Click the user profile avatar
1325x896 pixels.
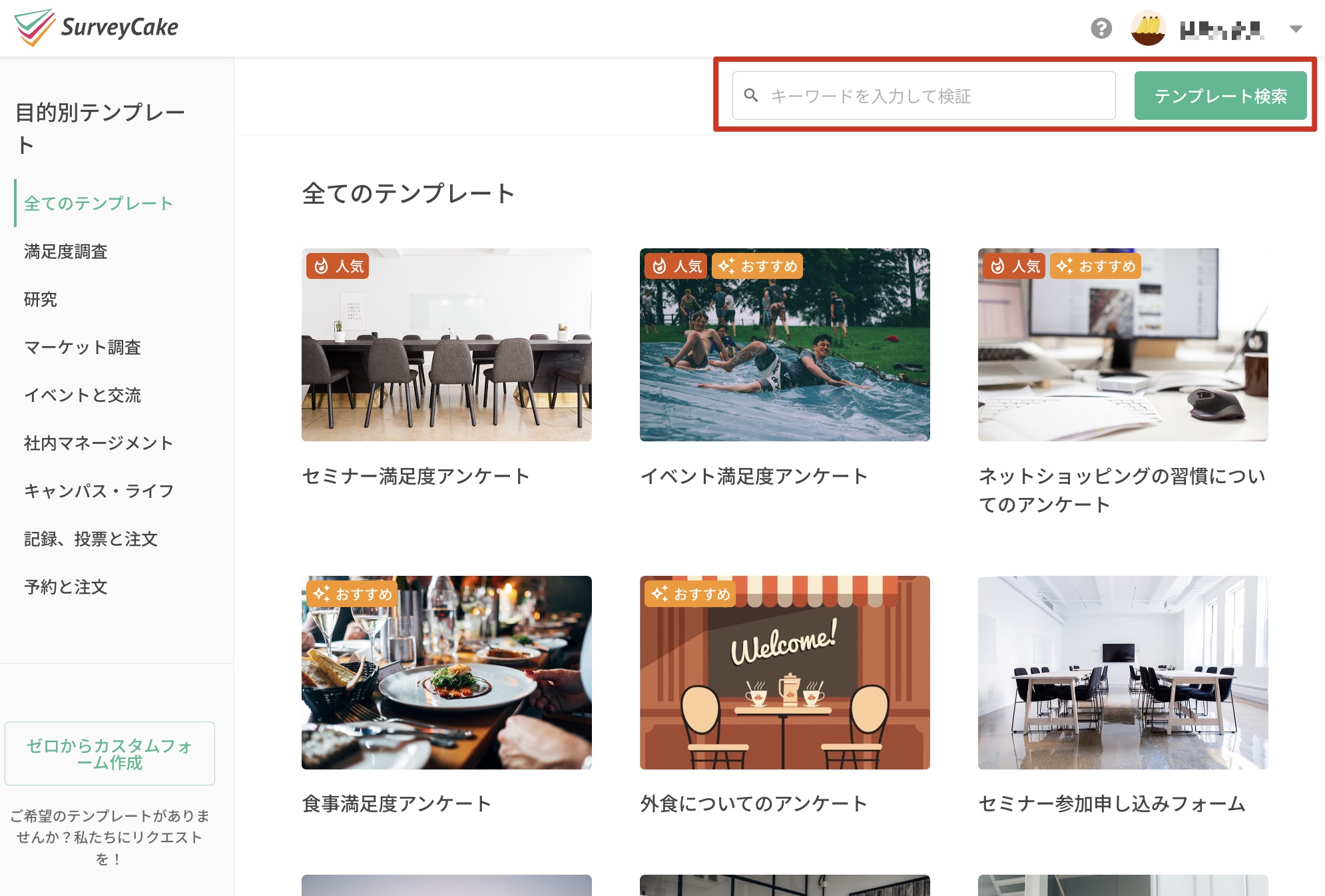[x=1149, y=29]
